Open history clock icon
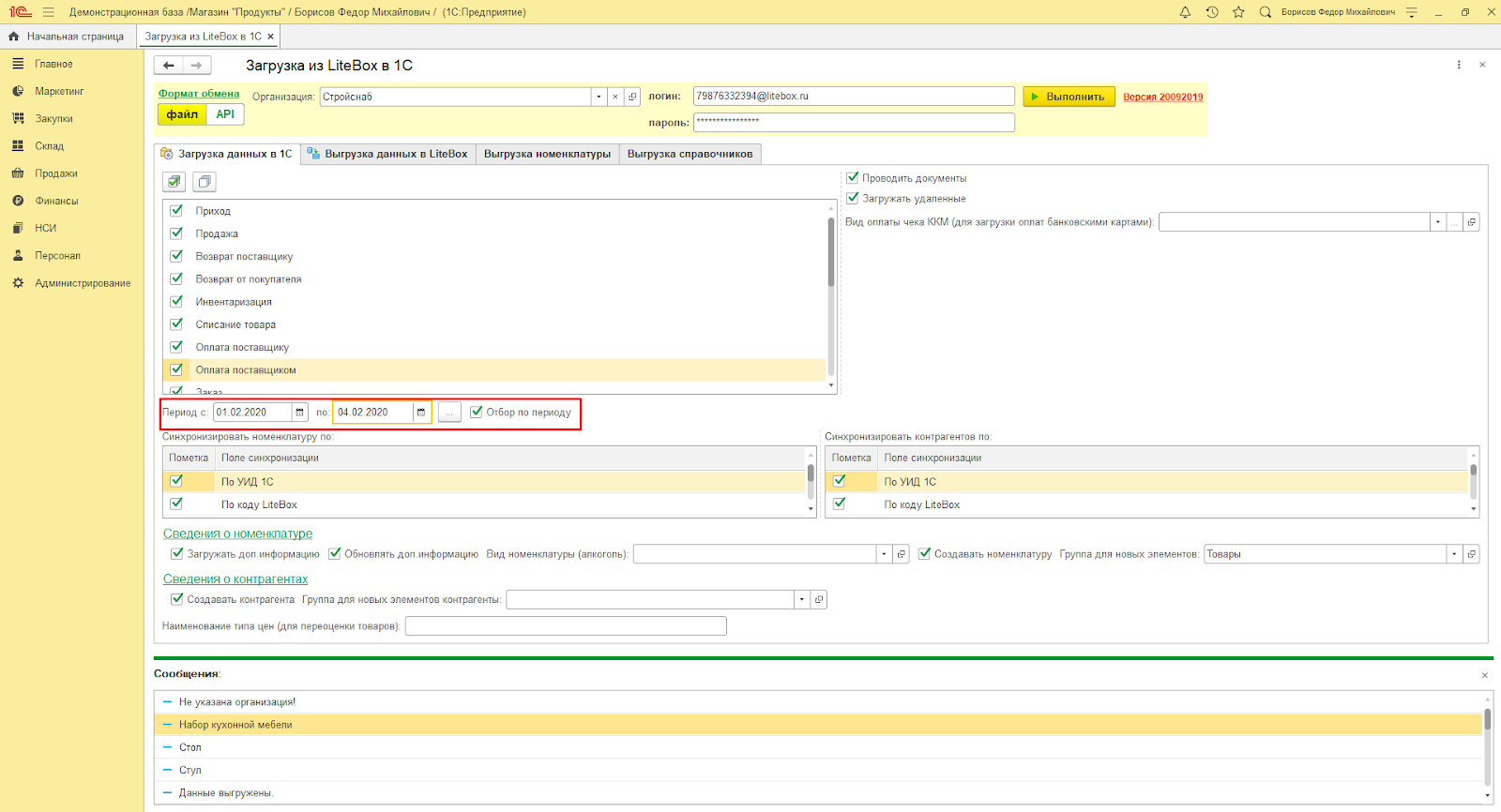 click(1212, 12)
